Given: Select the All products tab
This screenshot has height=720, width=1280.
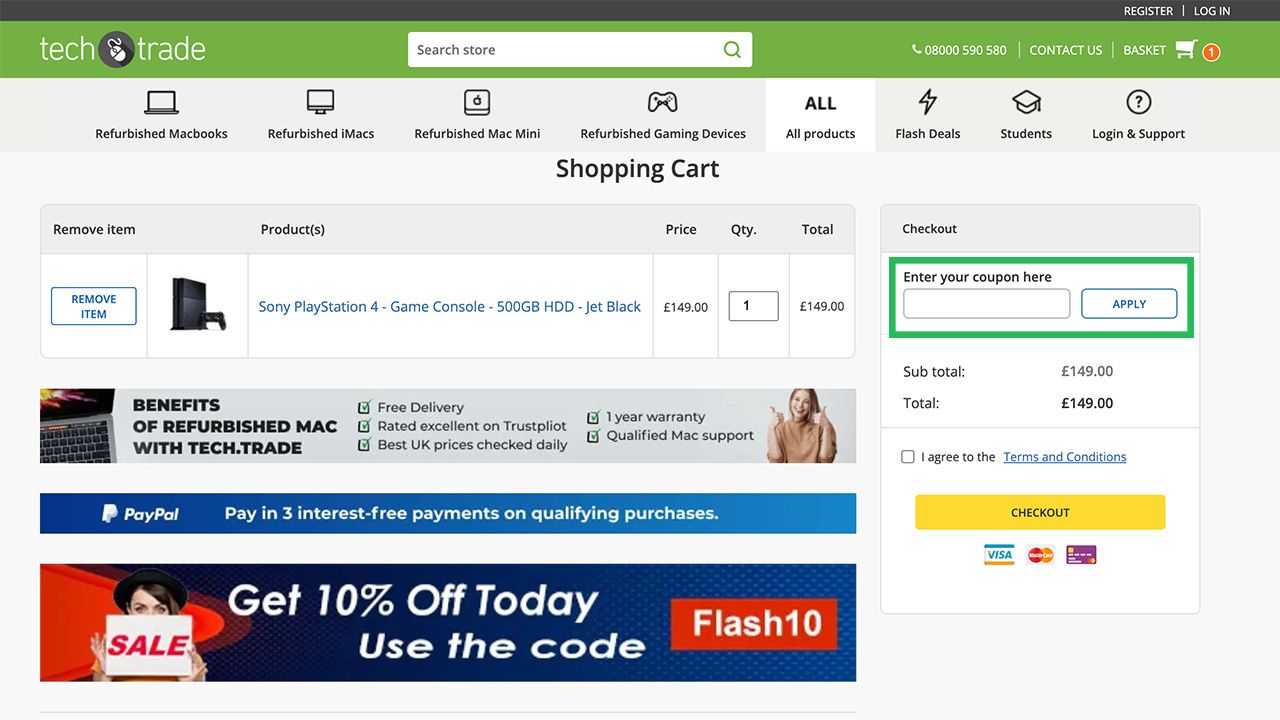Looking at the screenshot, I should tap(820, 115).
